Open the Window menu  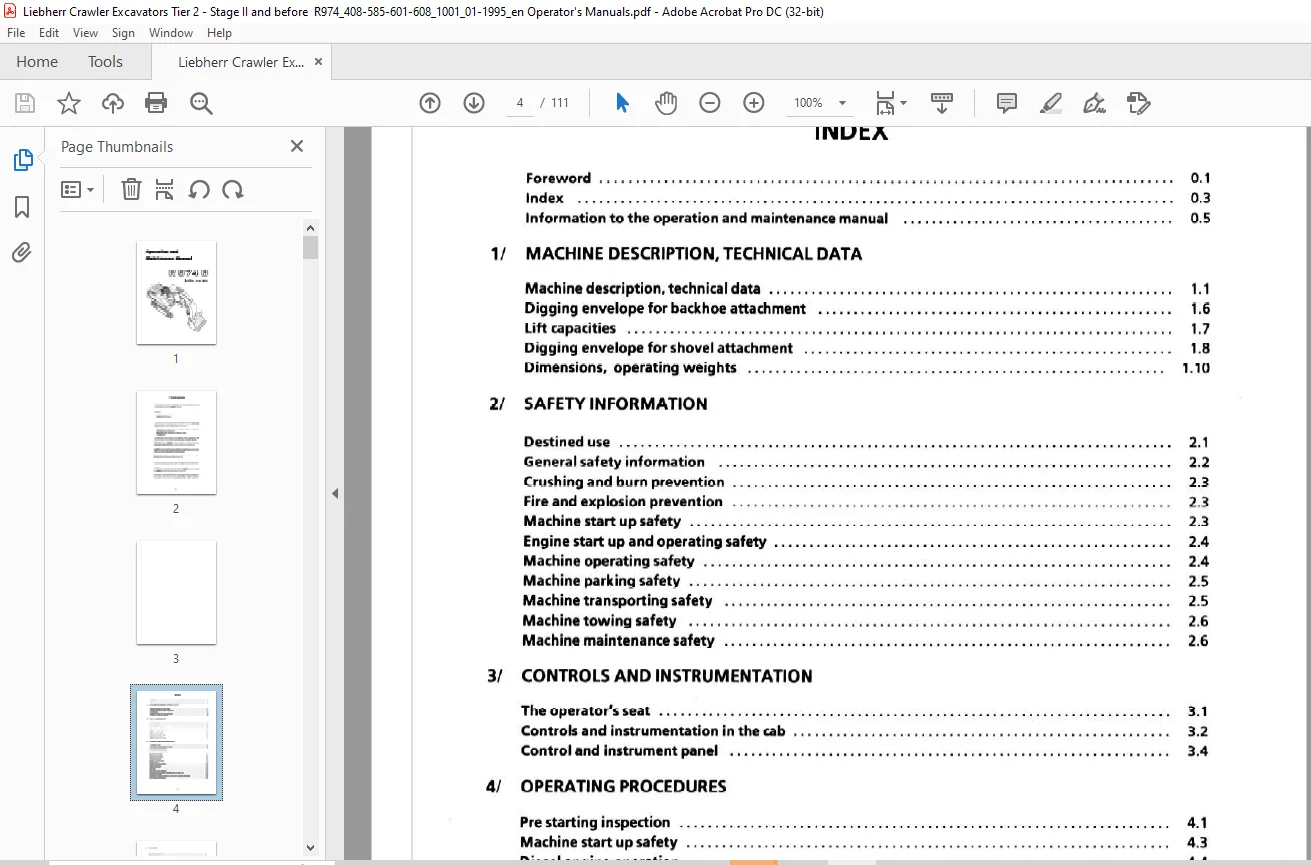click(171, 32)
